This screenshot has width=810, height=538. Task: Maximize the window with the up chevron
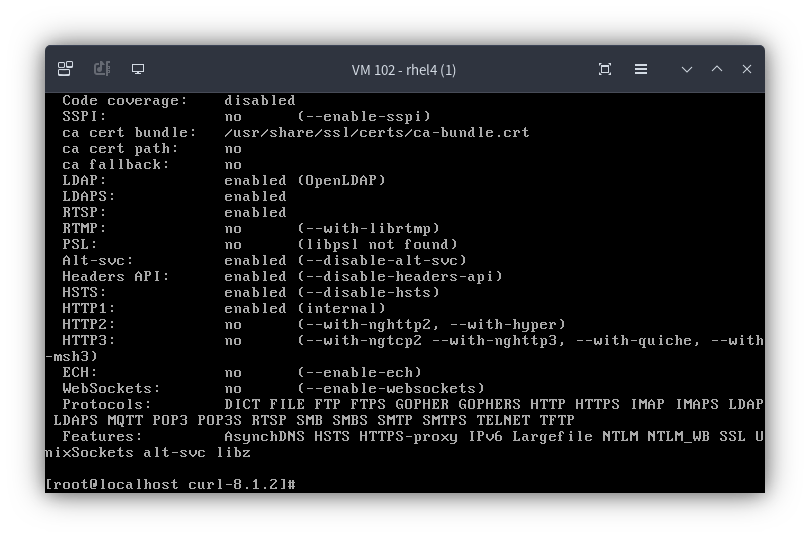tap(717, 69)
